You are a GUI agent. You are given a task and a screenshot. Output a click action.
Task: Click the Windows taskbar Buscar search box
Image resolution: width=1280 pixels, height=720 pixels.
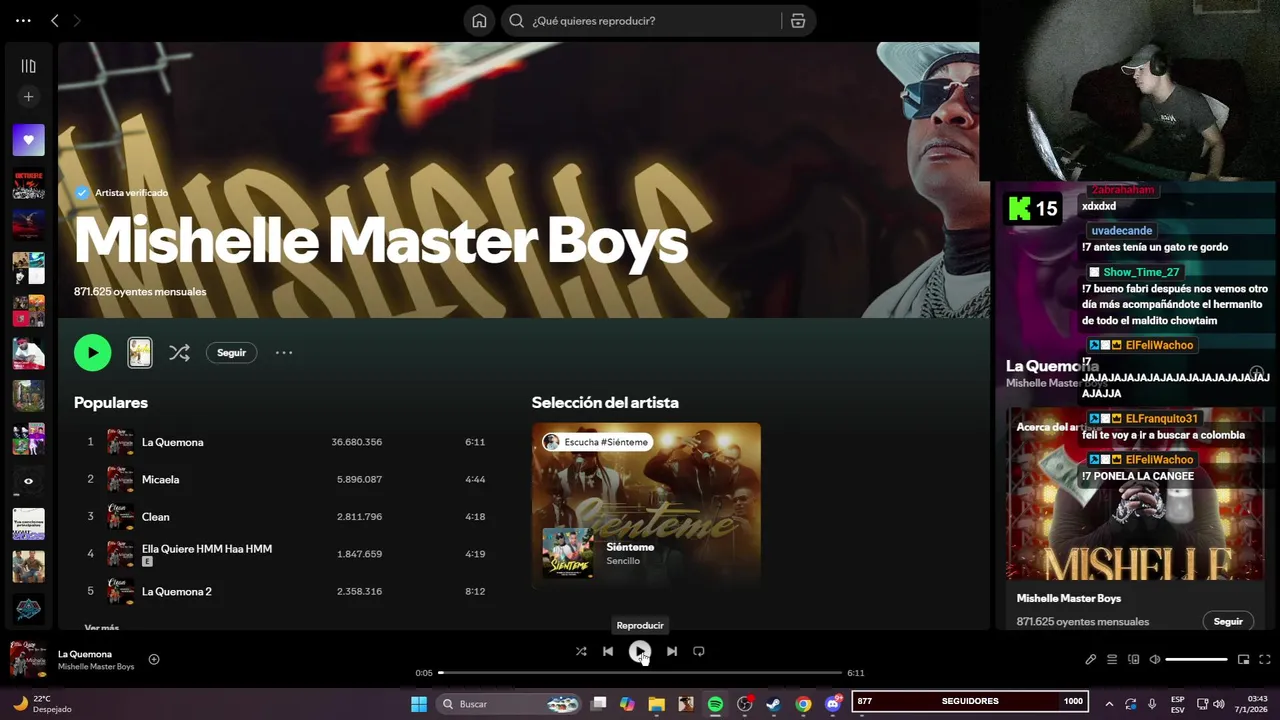point(510,704)
